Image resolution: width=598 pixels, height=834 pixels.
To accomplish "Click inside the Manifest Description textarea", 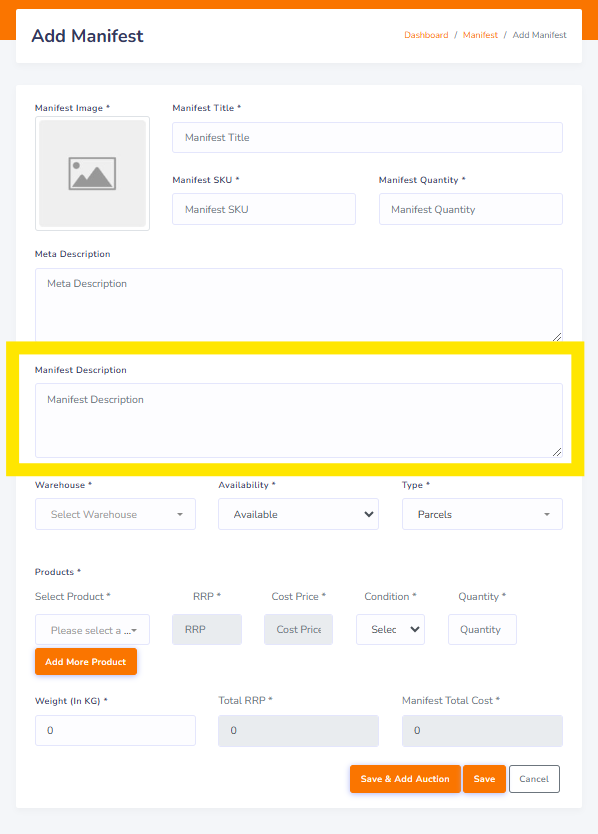I will point(298,420).
